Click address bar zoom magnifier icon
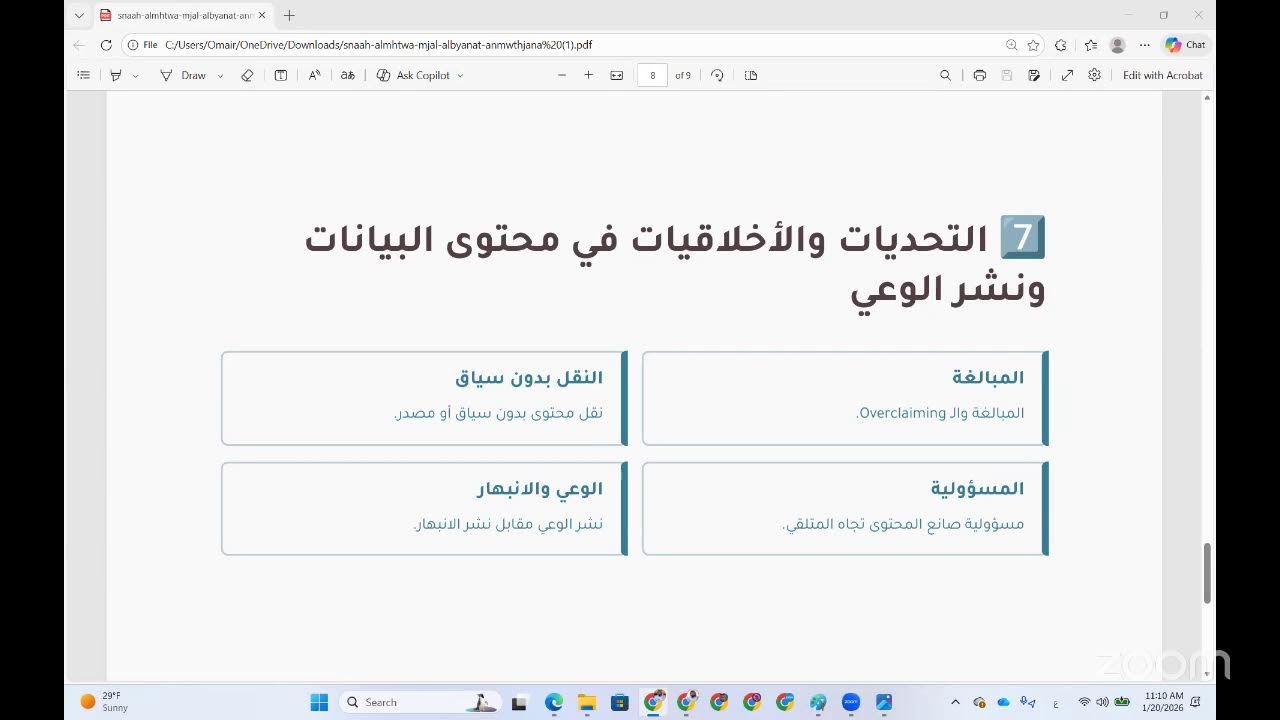Screen dimensions: 1280x720 pyautogui.click(x=1012, y=45)
